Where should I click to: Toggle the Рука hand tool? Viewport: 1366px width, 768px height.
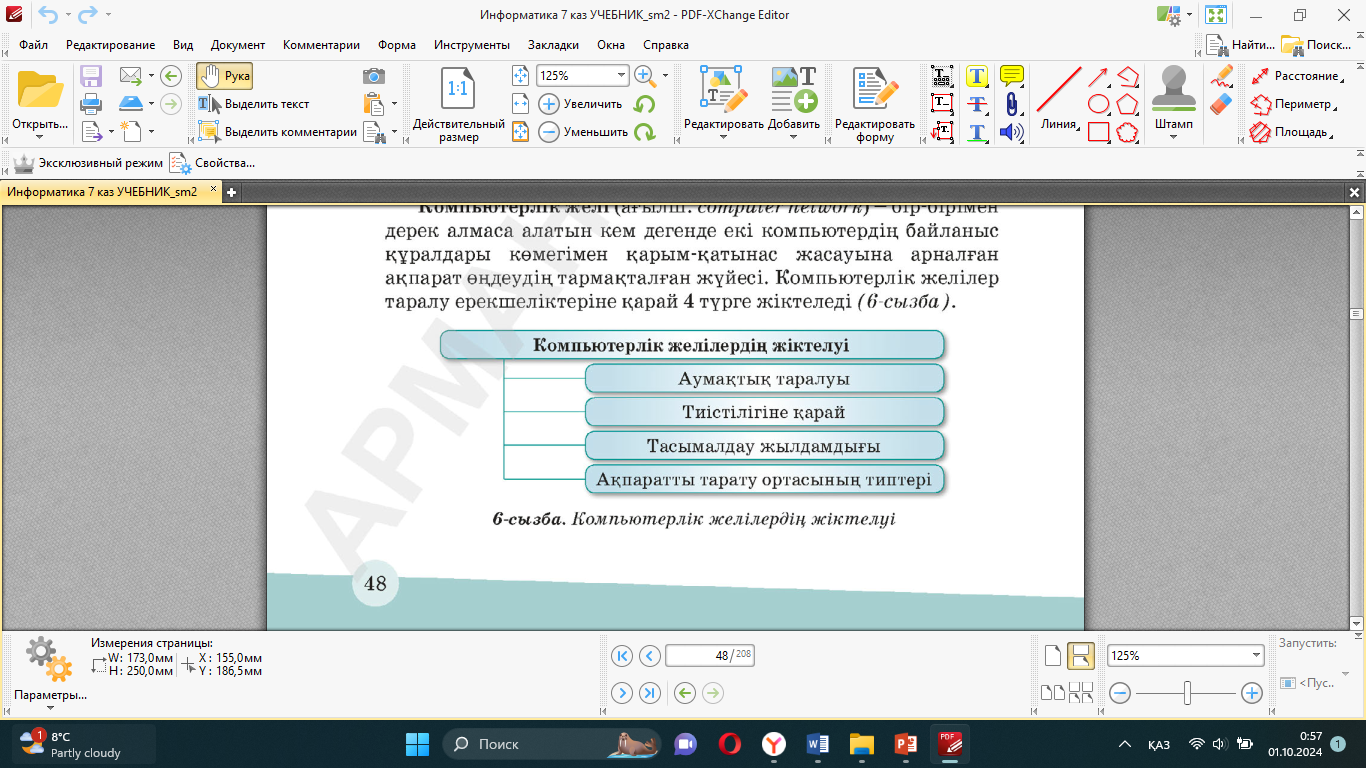click(x=224, y=76)
